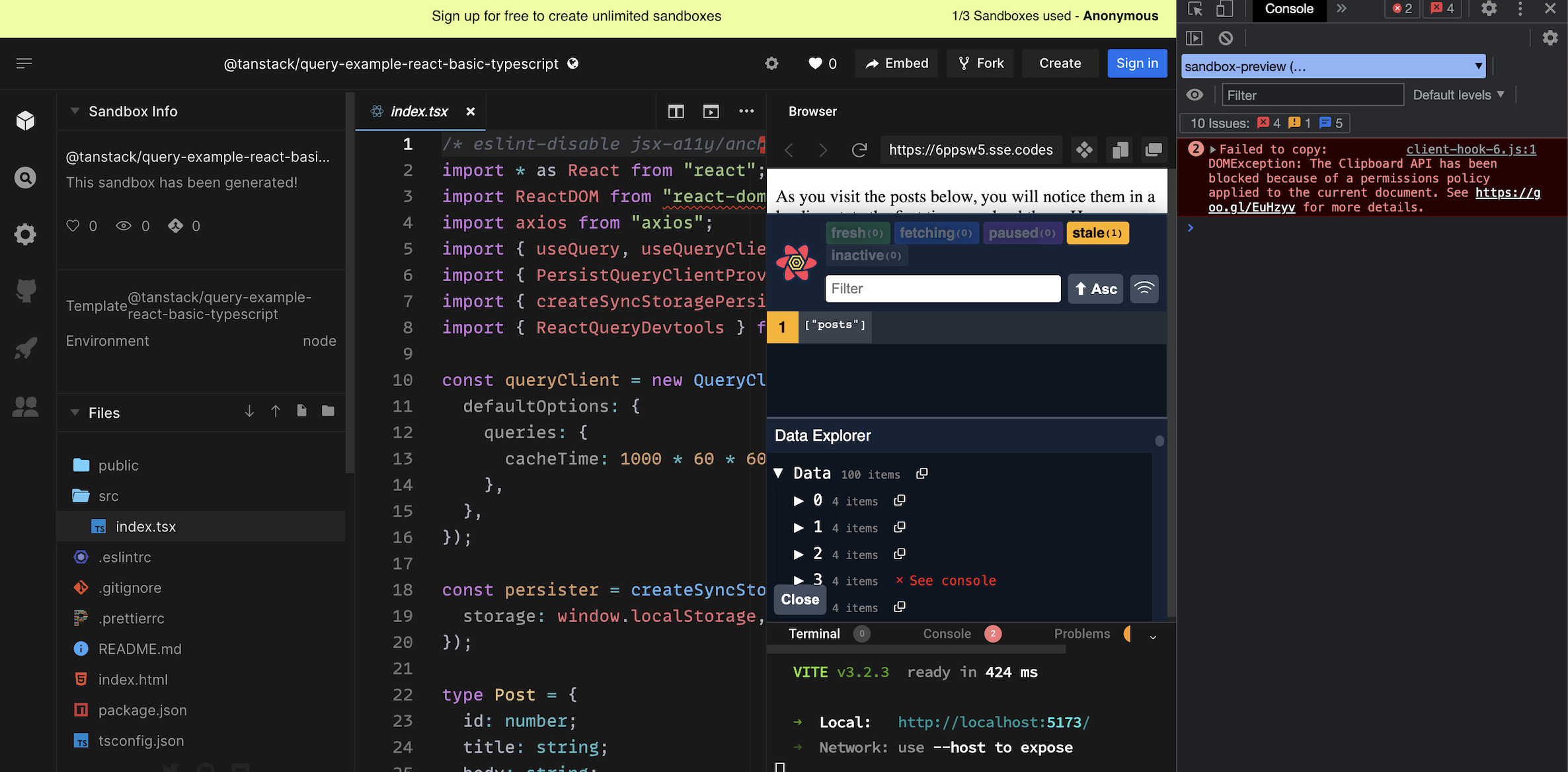Refresh the browser preview
This screenshot has height=772, width=1568.
point(859,150)
